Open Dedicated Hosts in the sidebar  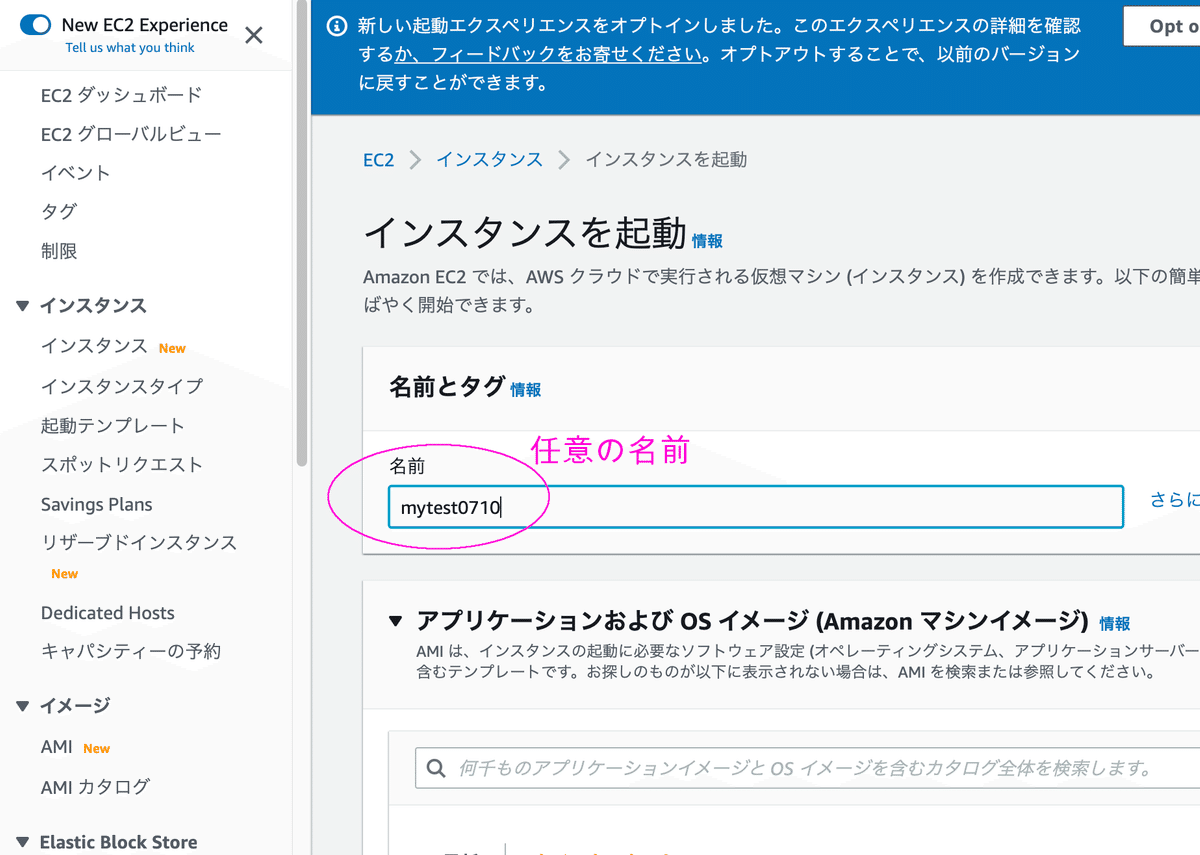(x=108, y=613)
